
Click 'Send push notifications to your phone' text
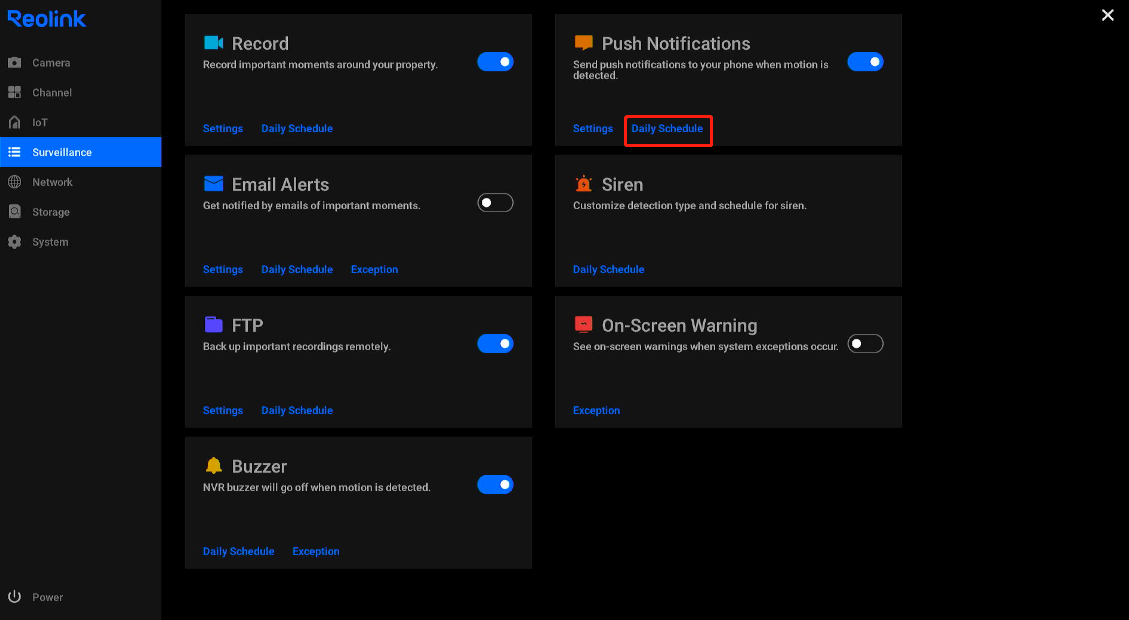click(x=701, y=69)
